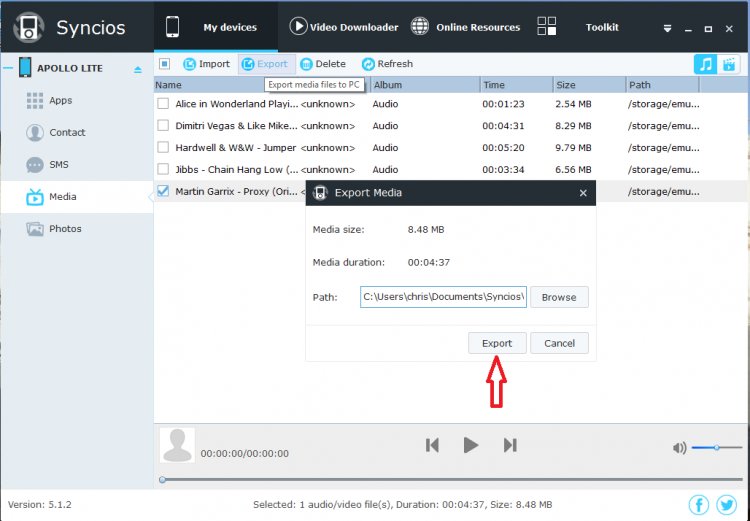750x521 pixels.
Task: Adjust the volume slider
Action: [715, 448]
